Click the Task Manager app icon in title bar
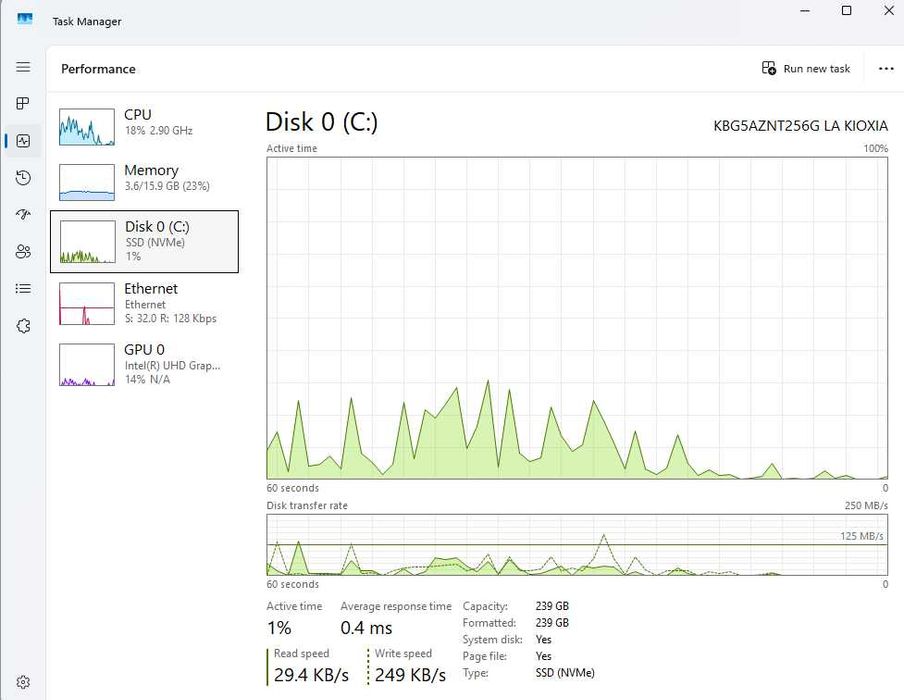The width and height of the screenshot is (904, 700). (25, 20)
